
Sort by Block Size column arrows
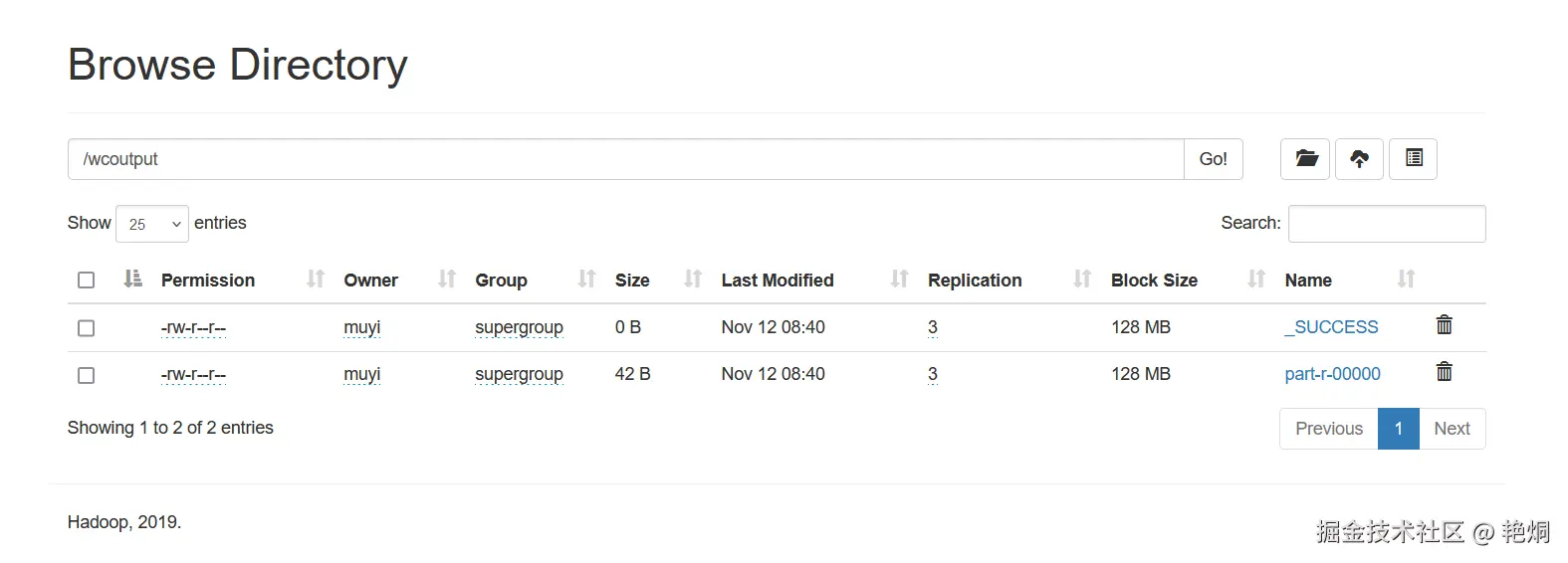pyautogui.click(x=1256, y=280)
